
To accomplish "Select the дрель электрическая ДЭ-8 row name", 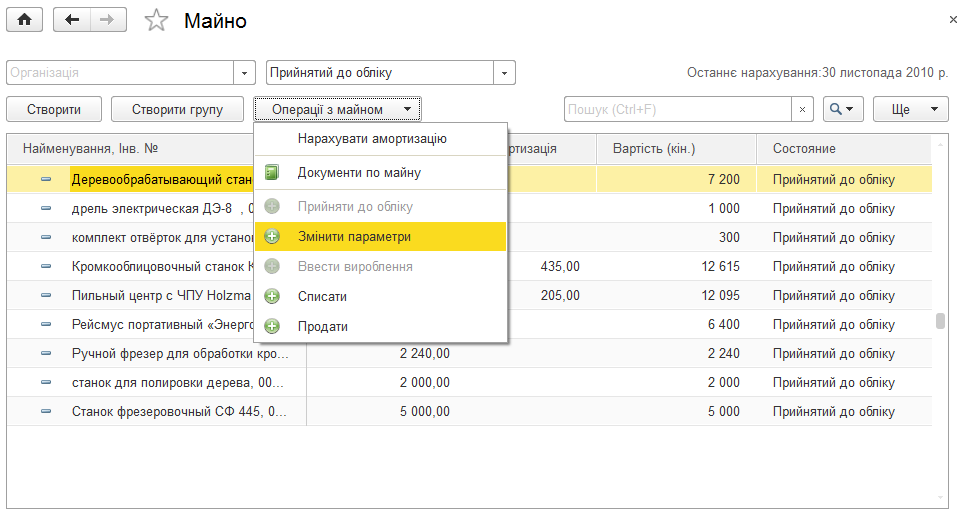I will point(162,208).
